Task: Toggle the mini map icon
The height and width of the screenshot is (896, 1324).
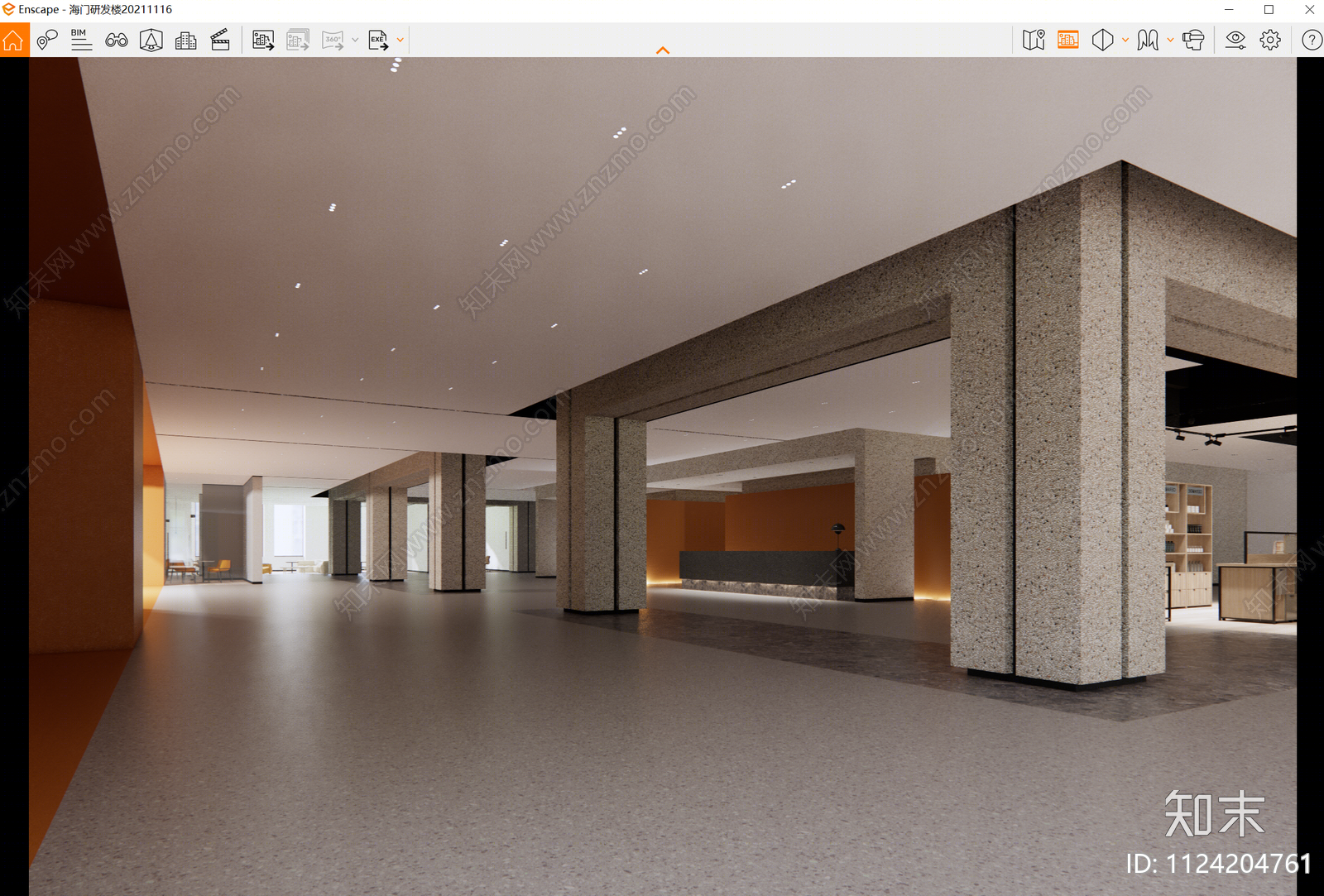Action: [x=1034, y=40]
